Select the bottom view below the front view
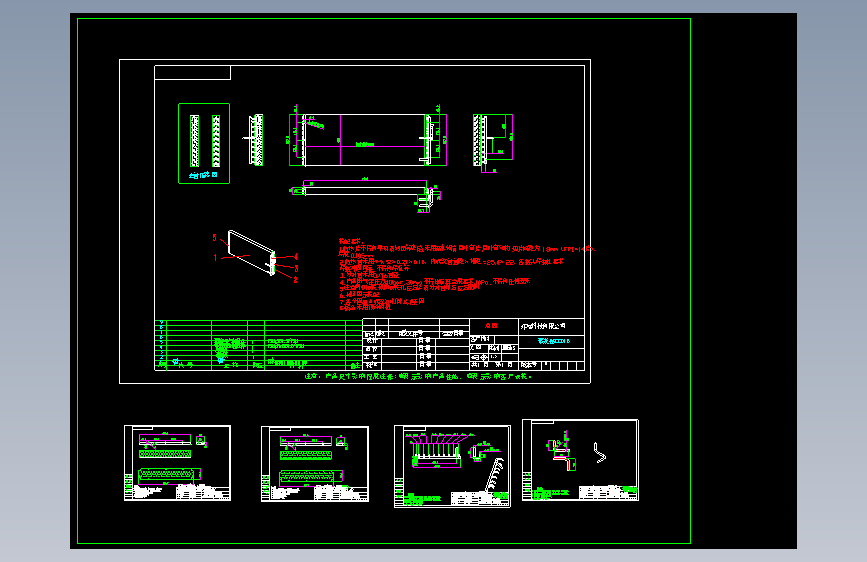Image resolution: width=867 pixels, height=562 pixels. pyautogui.click(x=365, y=195)
